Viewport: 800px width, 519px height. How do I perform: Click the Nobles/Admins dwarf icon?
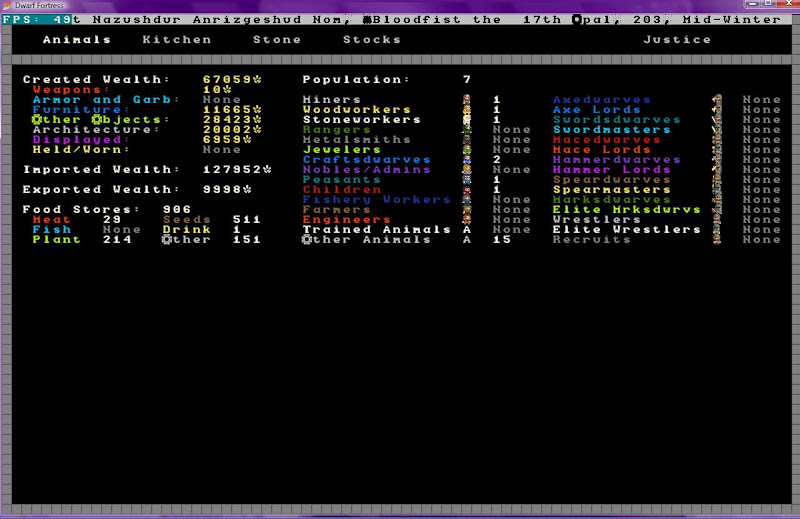tap(467, 169)
